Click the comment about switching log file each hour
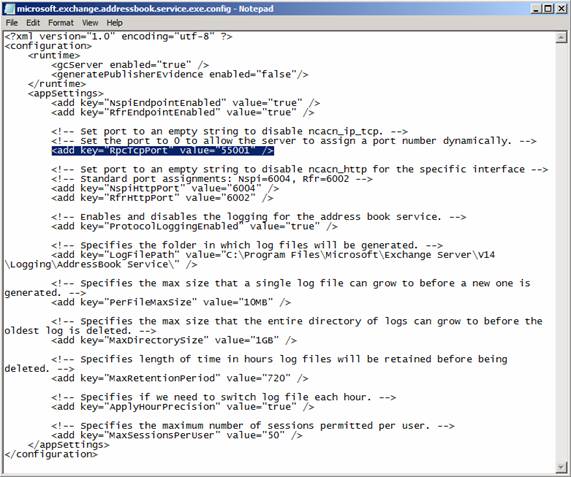Screen dimensions: 571x477 (x=224, y=397)
